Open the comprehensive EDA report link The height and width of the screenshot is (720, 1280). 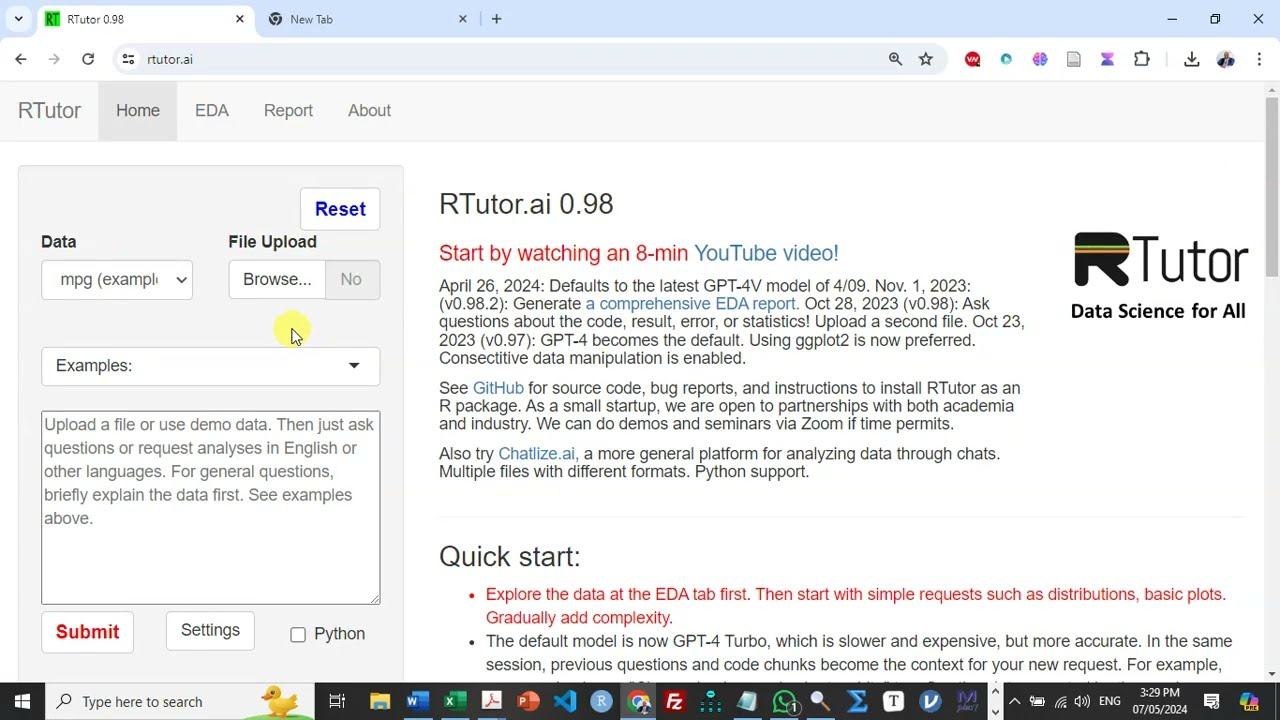point(692,304)
